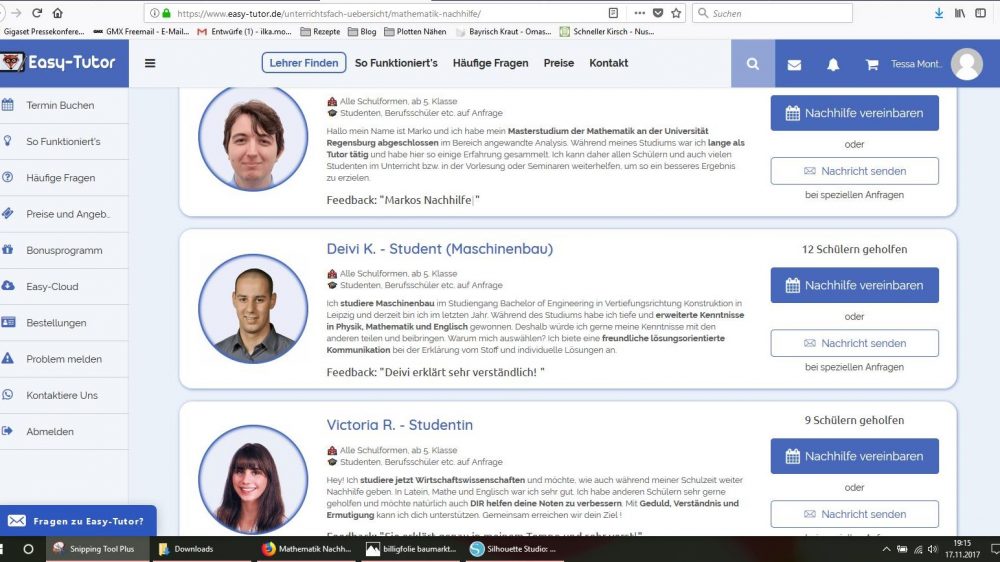
Task: Expand system tray hidden icons arrow
Action: pos(886,549)
